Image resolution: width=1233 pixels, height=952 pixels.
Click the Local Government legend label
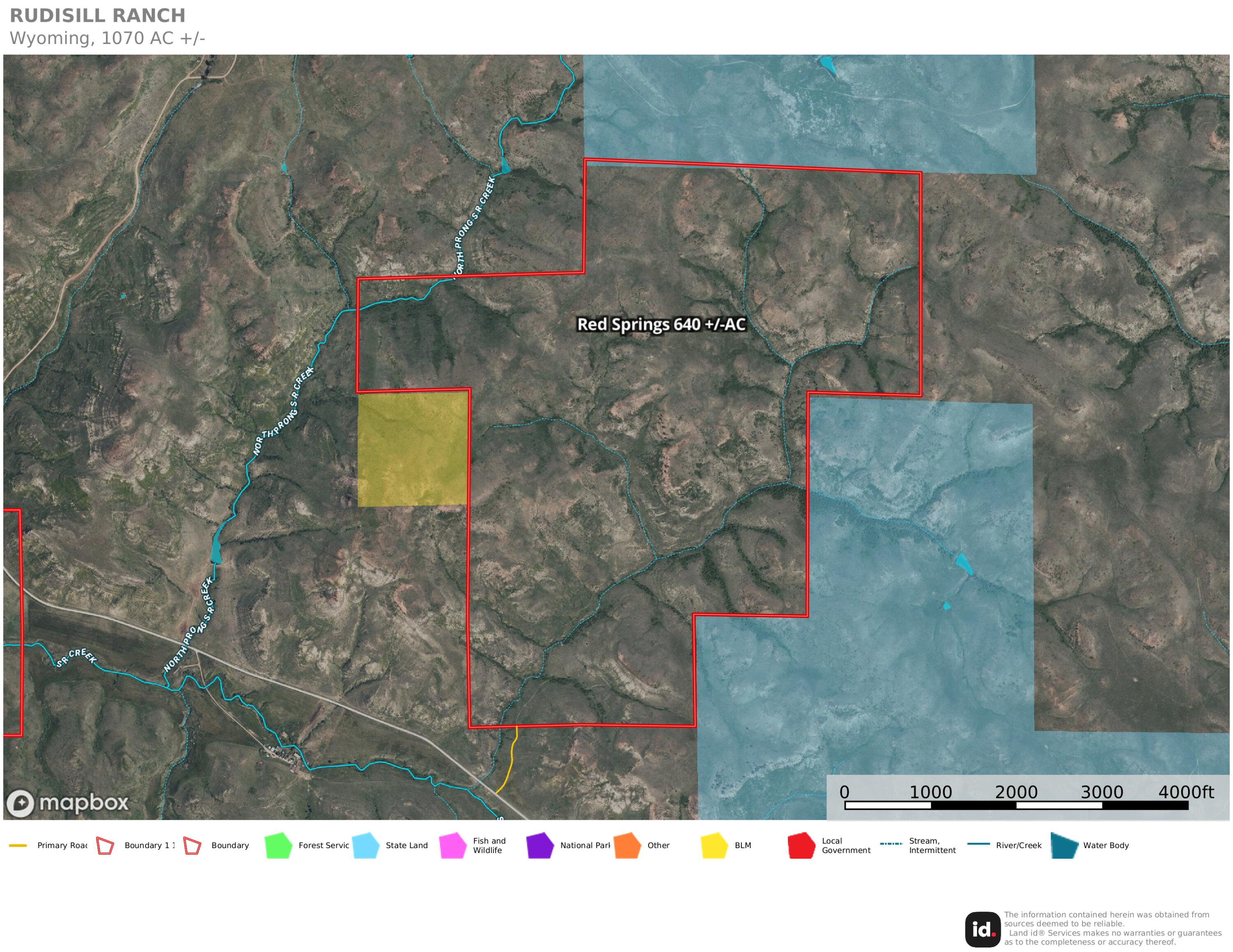coord(846,845)
